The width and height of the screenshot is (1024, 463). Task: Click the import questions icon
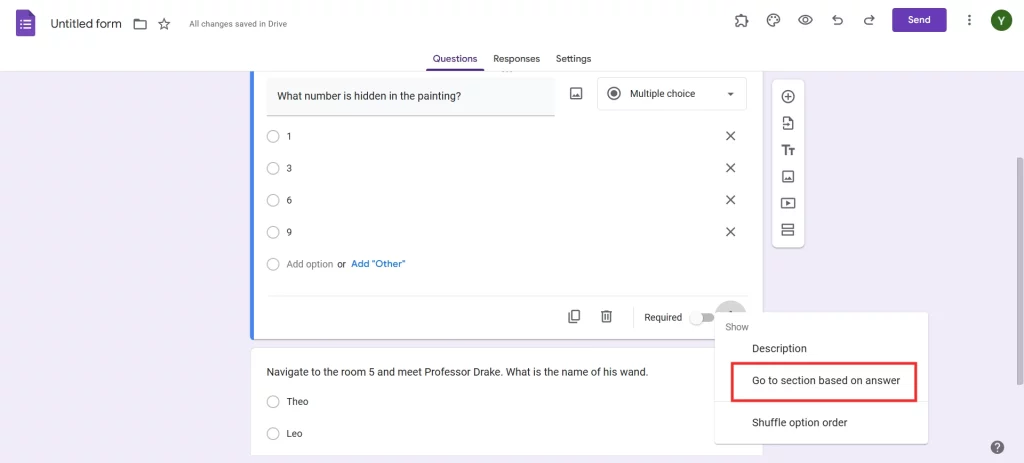click(788, 123)
